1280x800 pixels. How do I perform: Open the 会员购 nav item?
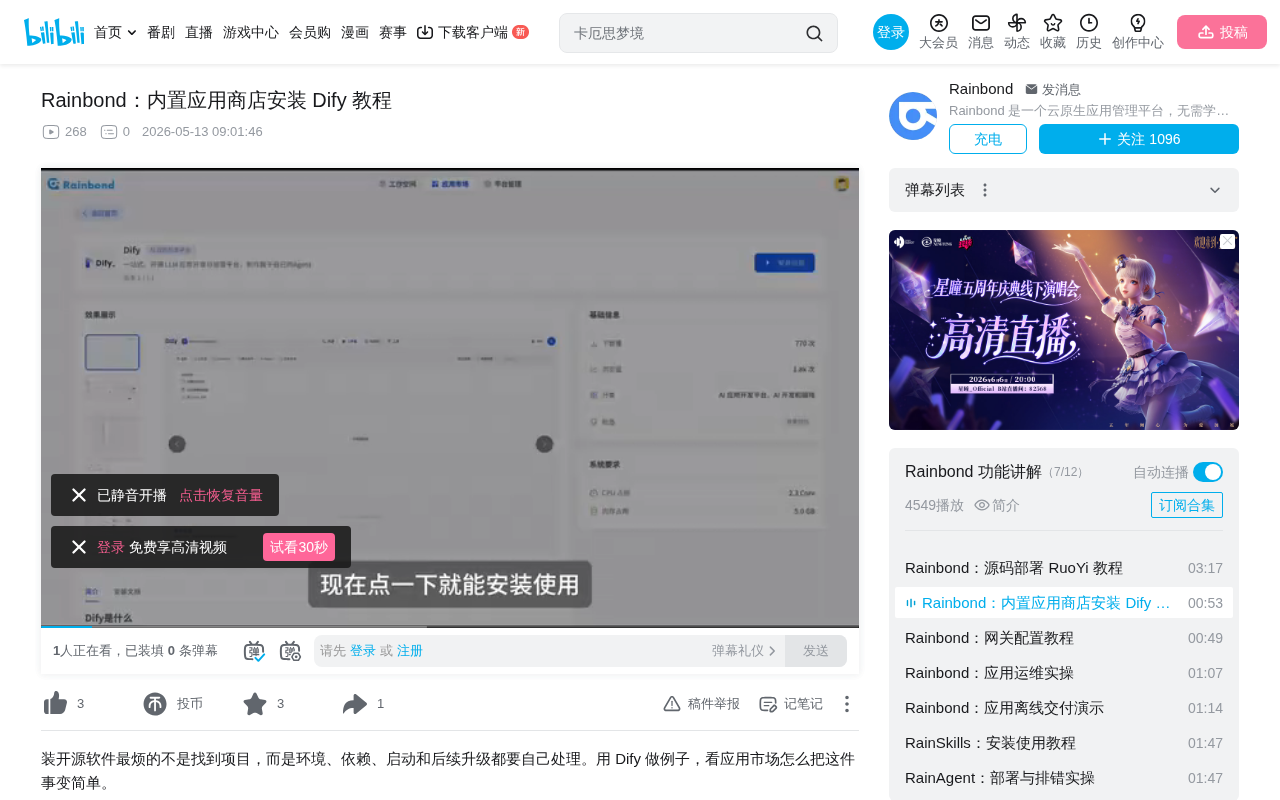[x=310, y=32]
